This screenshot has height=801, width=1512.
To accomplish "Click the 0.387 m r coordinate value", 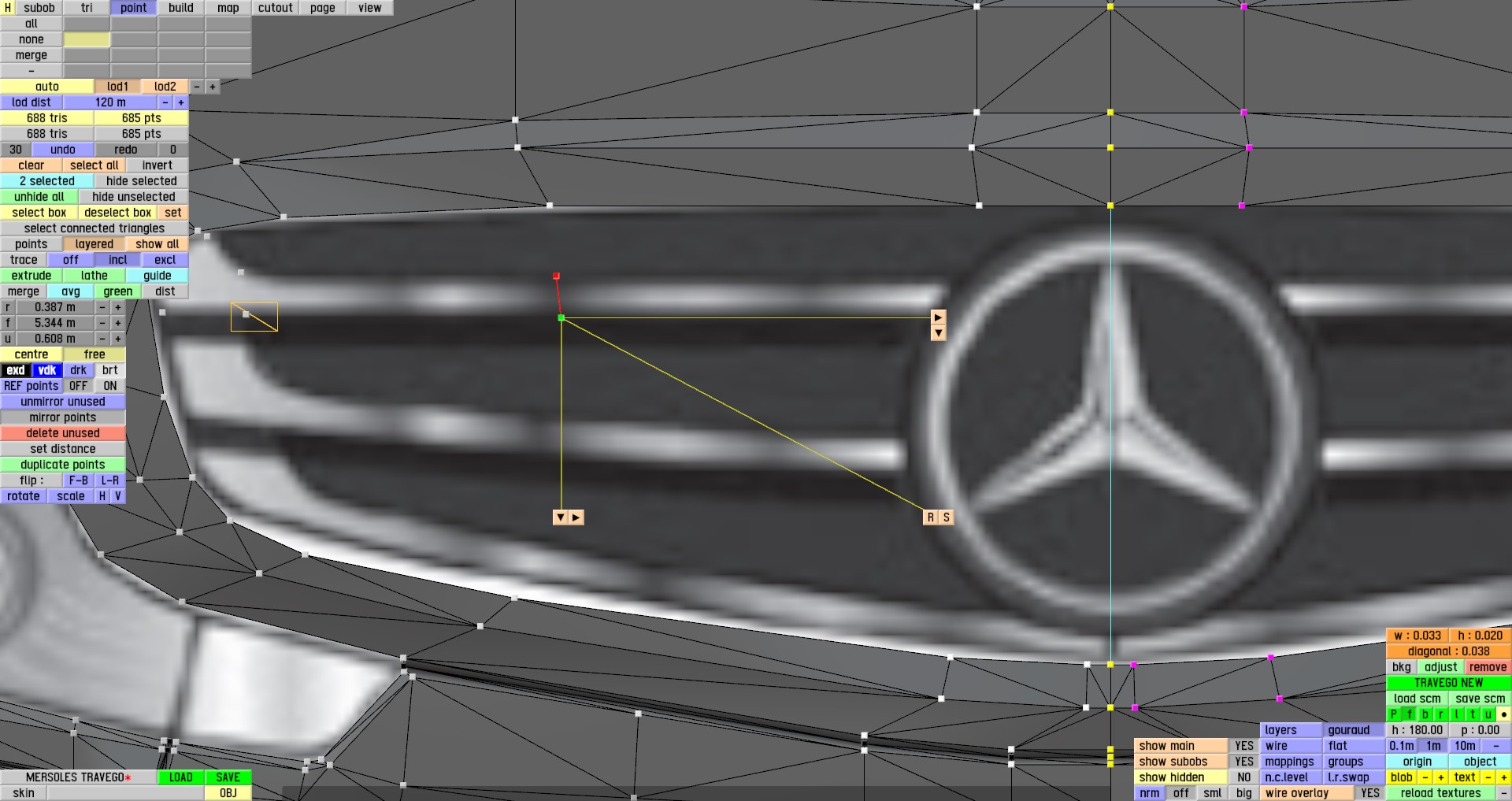I will [x=55, y=307].
